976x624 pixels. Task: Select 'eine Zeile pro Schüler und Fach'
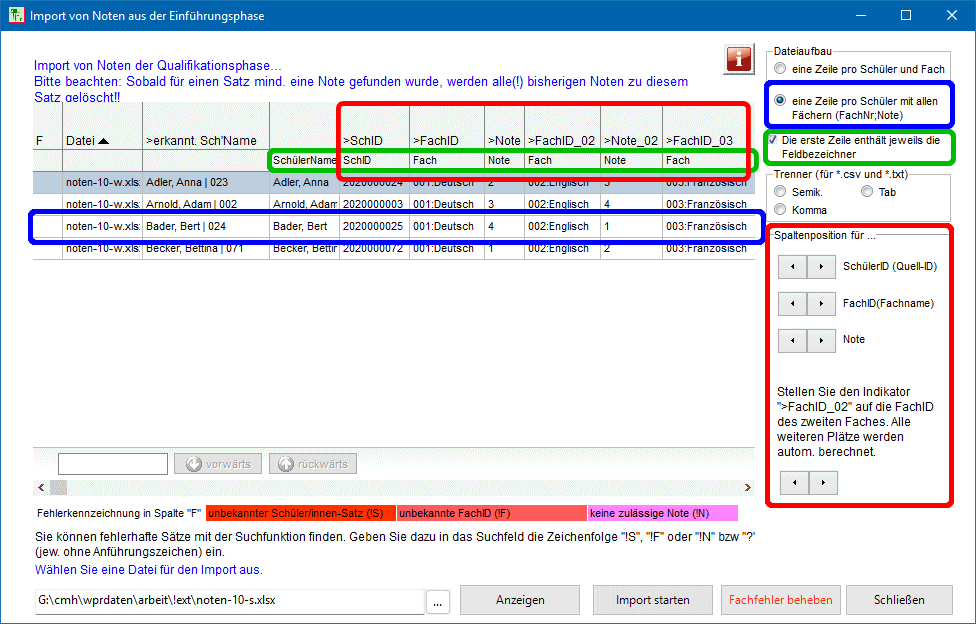tap(780, 70)
